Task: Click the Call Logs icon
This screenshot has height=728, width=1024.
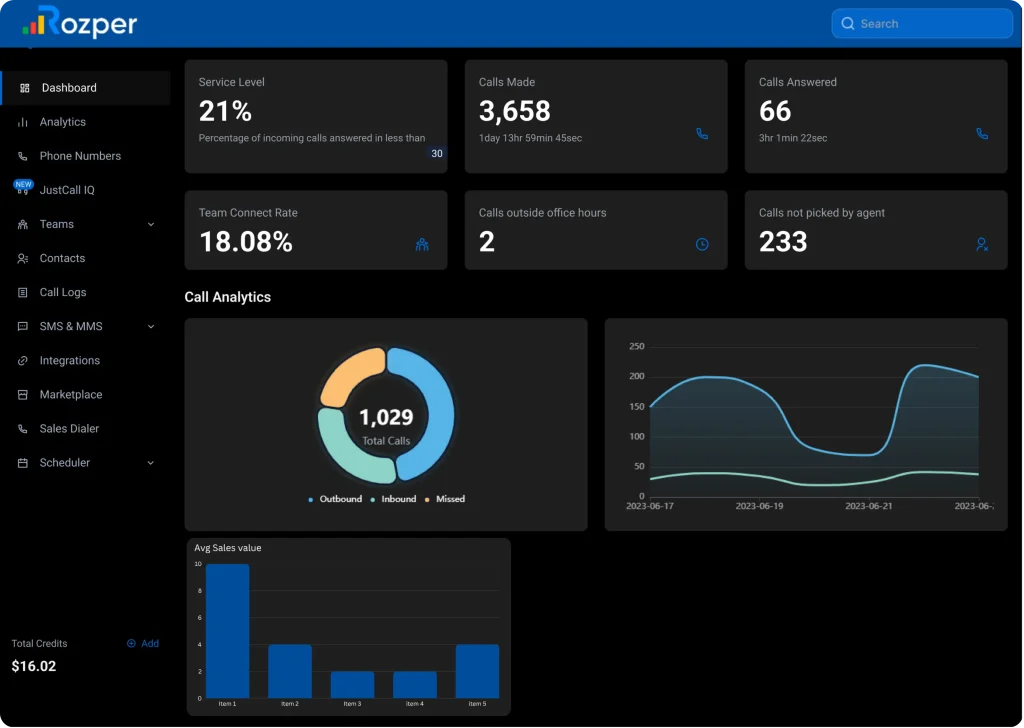Action: click(x=23, y=292)
